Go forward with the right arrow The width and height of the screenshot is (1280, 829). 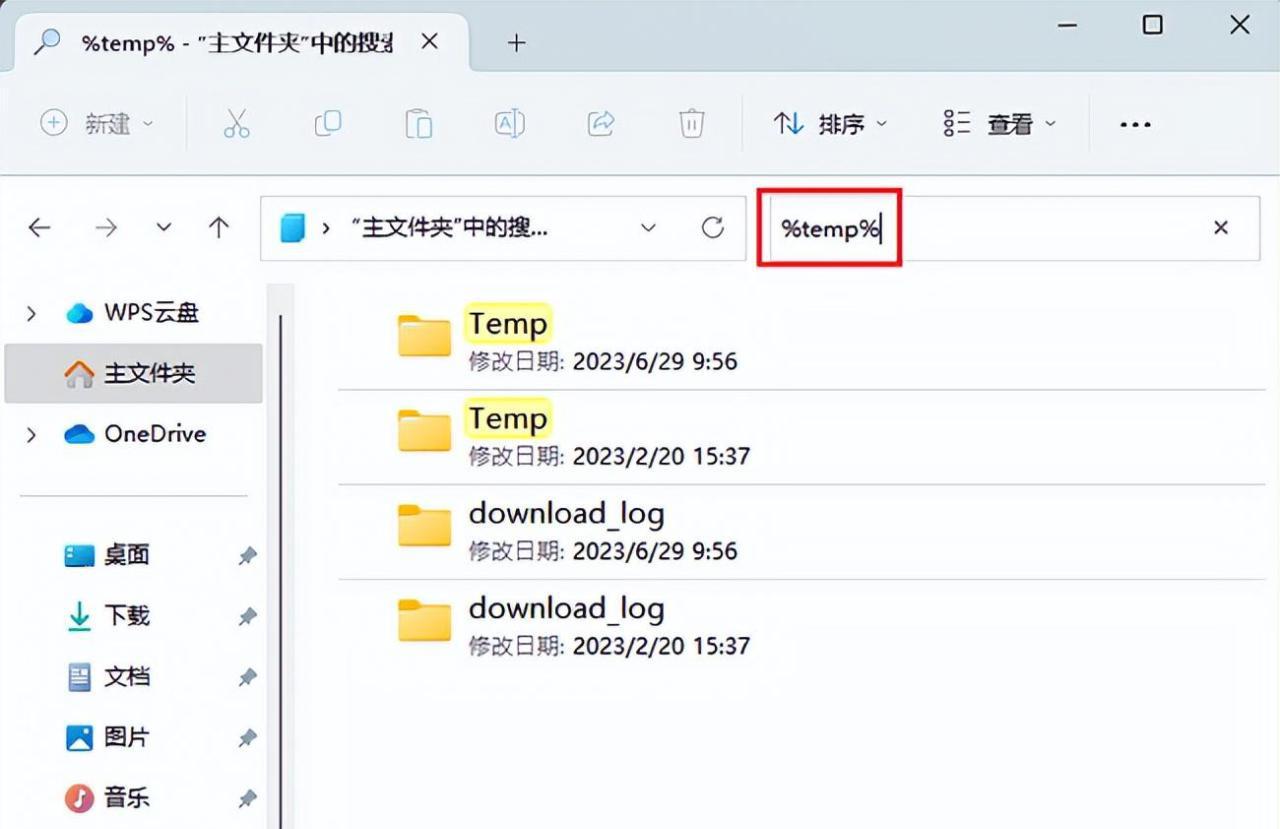point(105,228)
